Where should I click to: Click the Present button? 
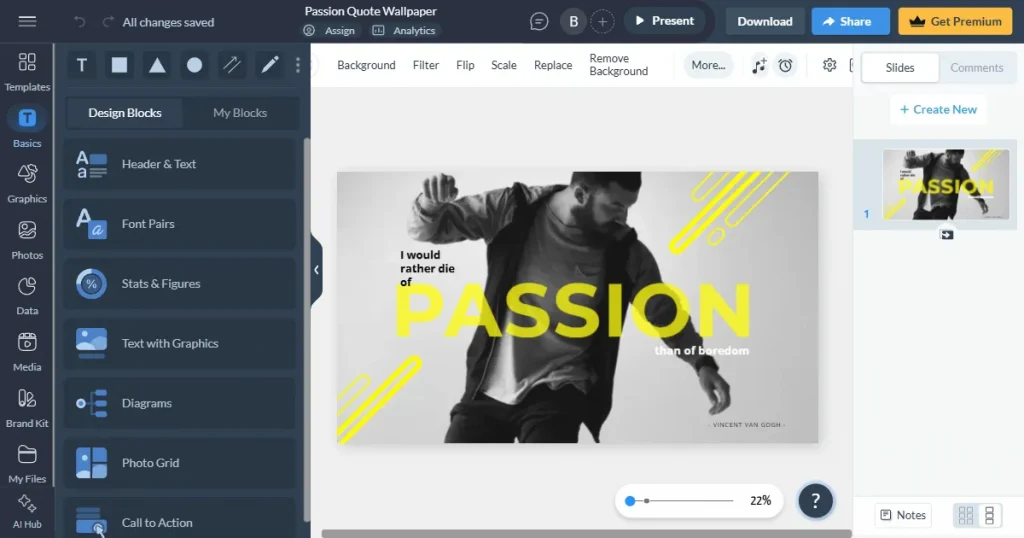point(664,22)
